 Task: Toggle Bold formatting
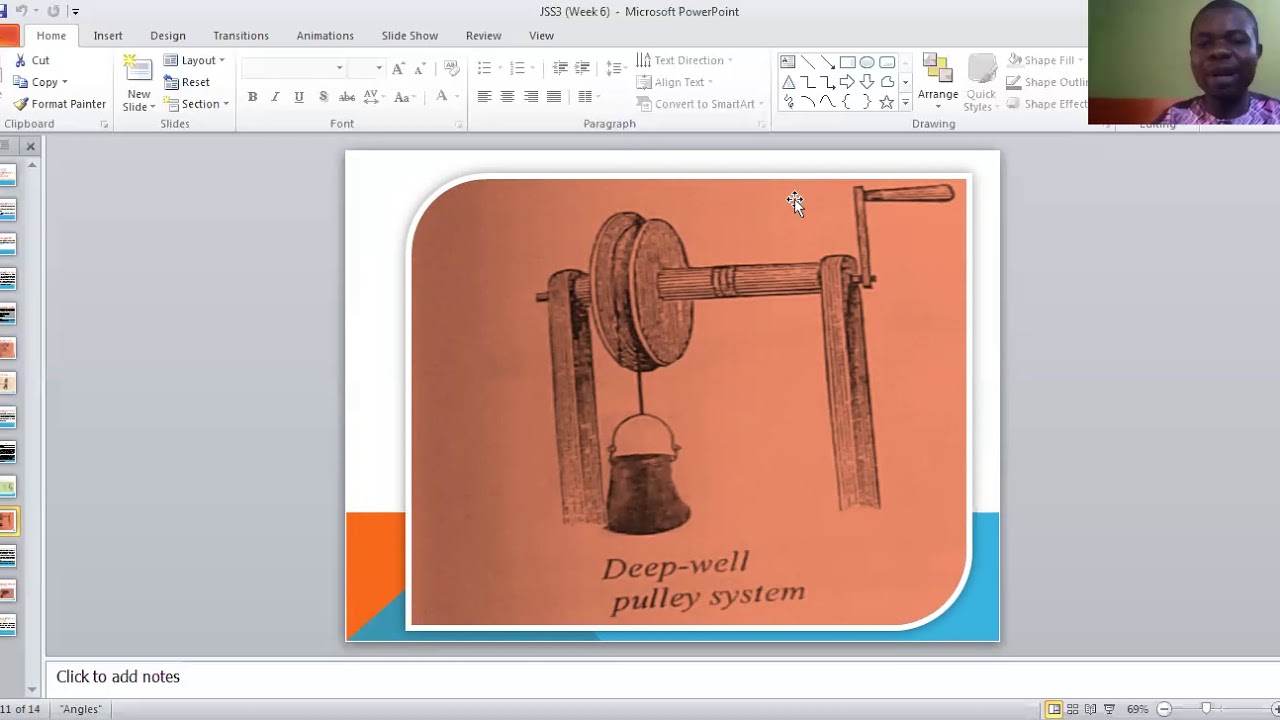pyautogui.click(x=252, y=97)
